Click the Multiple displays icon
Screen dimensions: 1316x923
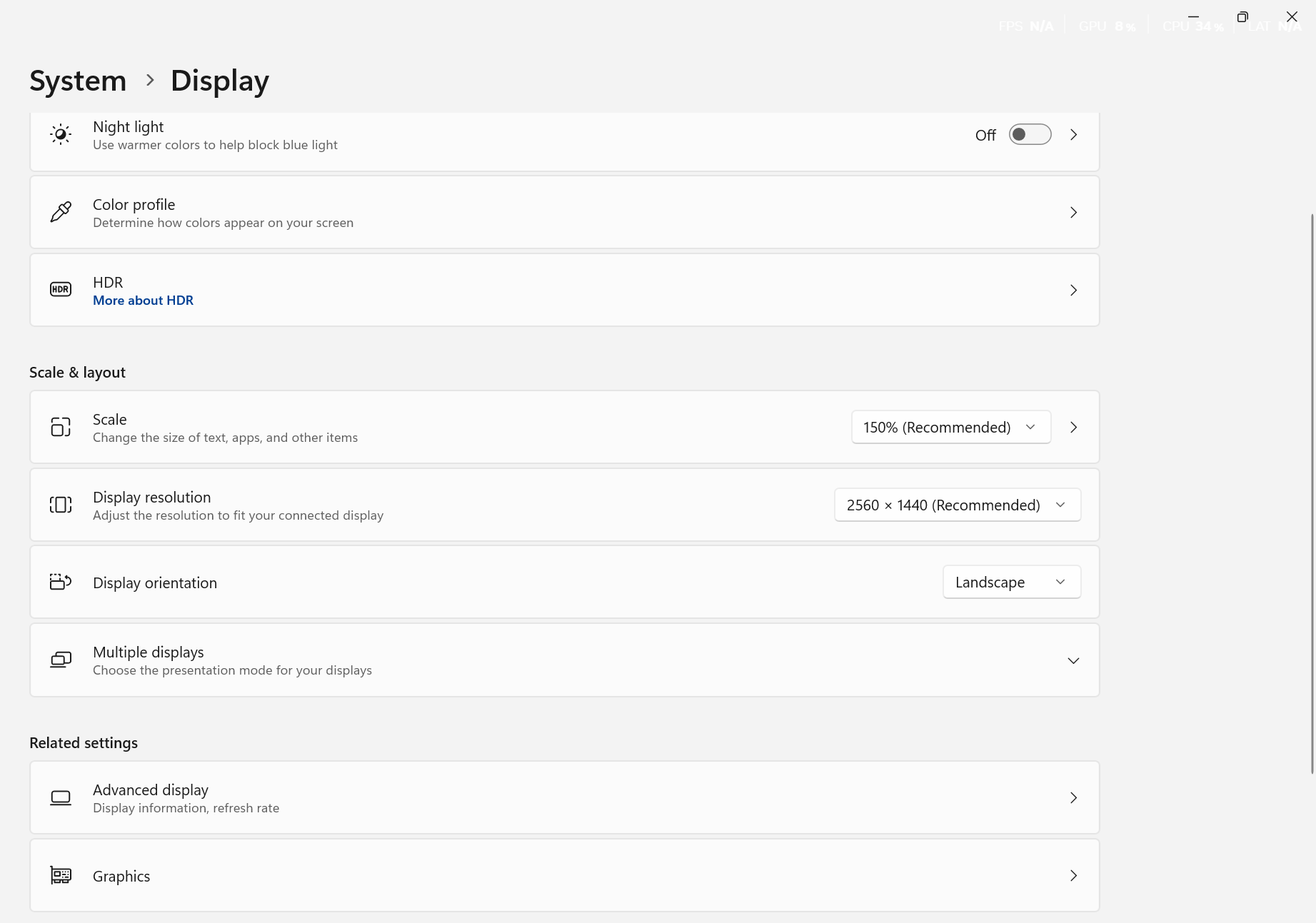(61, 660)
